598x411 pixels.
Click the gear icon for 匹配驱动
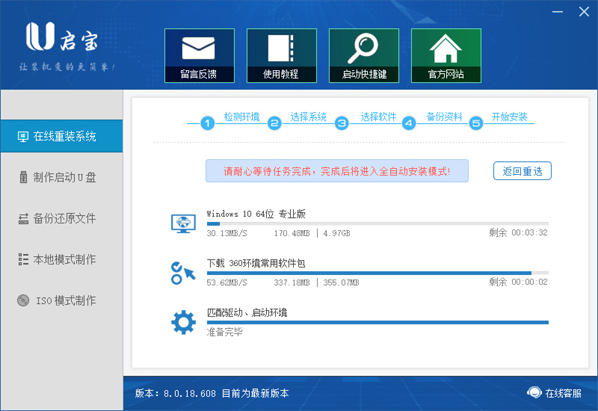(183, 323)
